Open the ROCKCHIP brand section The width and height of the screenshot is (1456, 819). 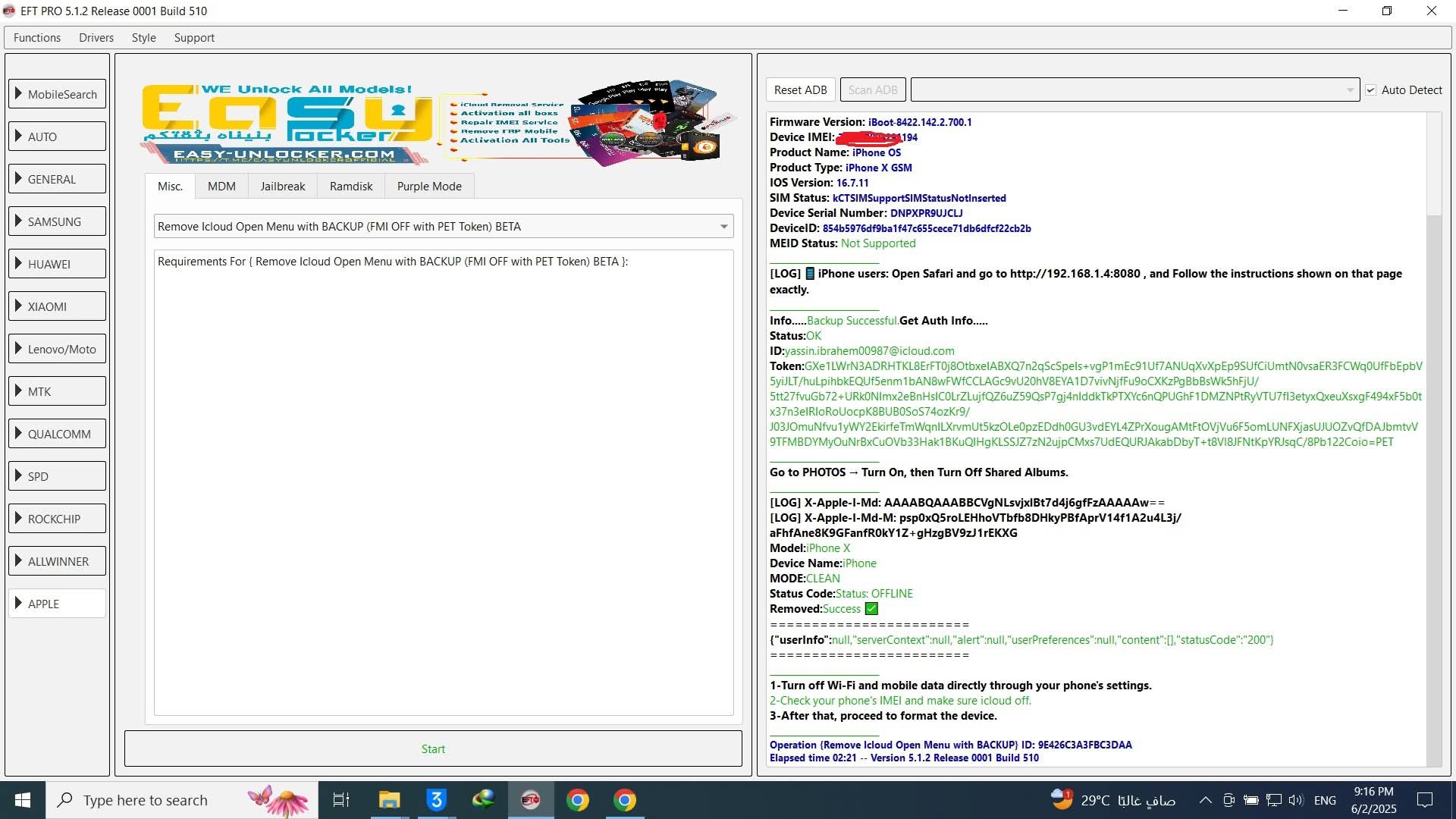(58, 519)
